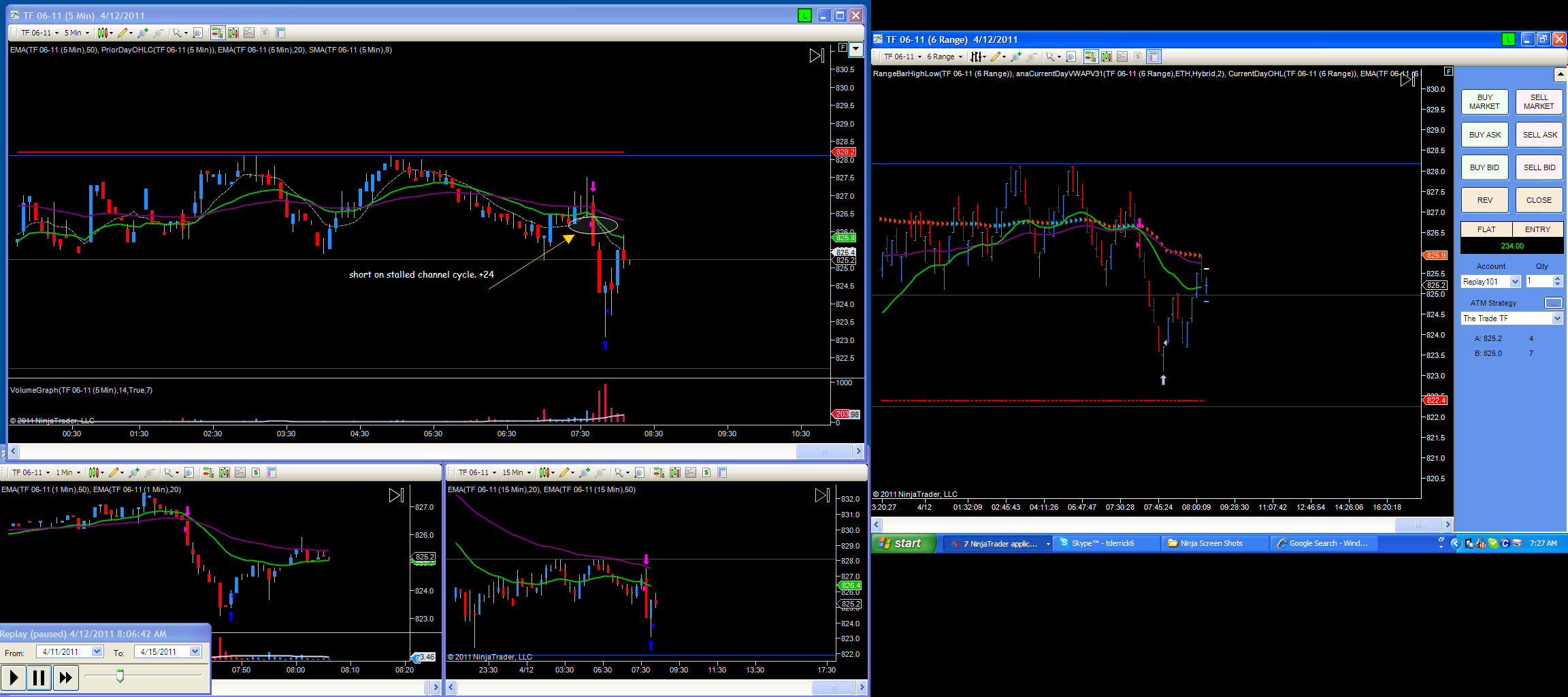Open Properties icon in 15 Min chart toolbar
The height and width of the screenshot is (697, 1568).
tap(722, 472)
